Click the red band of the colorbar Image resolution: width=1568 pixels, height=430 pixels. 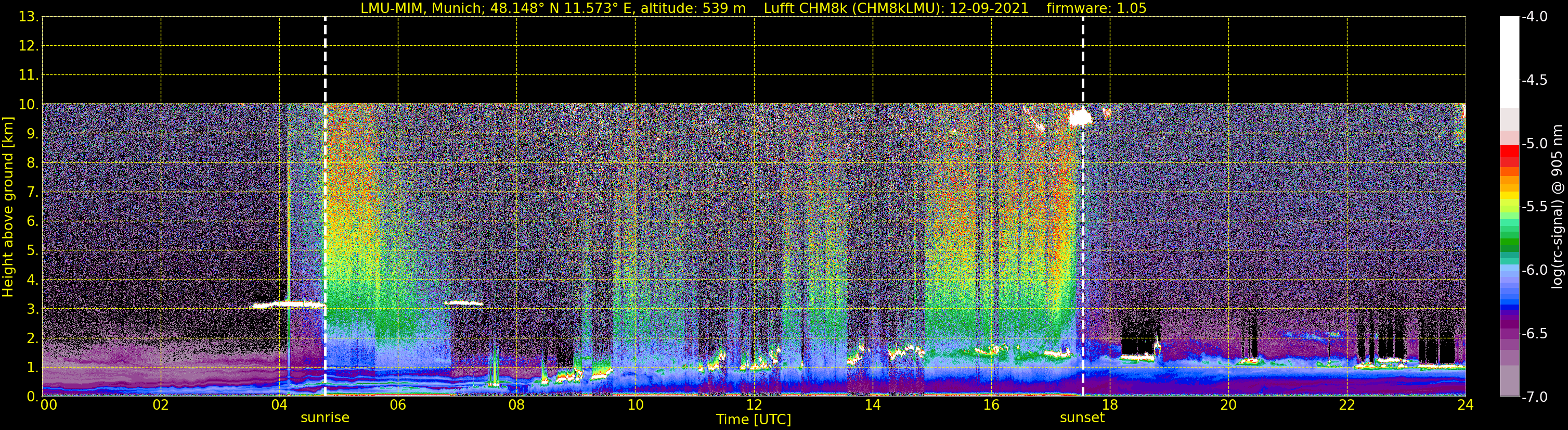[x=1509, y=150]
